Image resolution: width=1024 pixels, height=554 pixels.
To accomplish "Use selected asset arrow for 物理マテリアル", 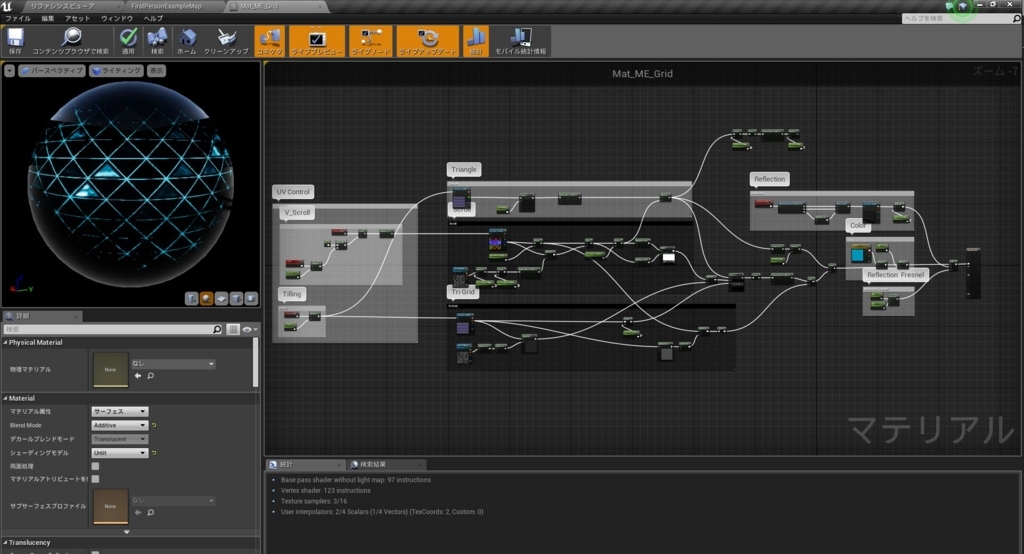I will click(138, 376).
